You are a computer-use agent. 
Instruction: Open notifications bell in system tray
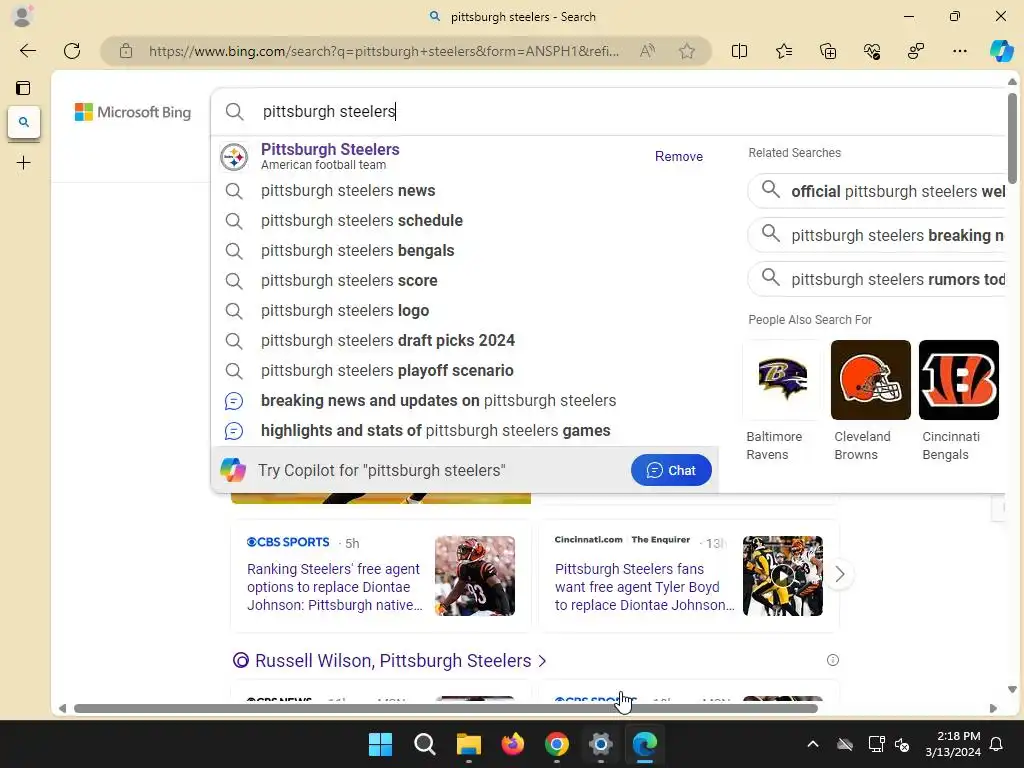pos(997,744)
